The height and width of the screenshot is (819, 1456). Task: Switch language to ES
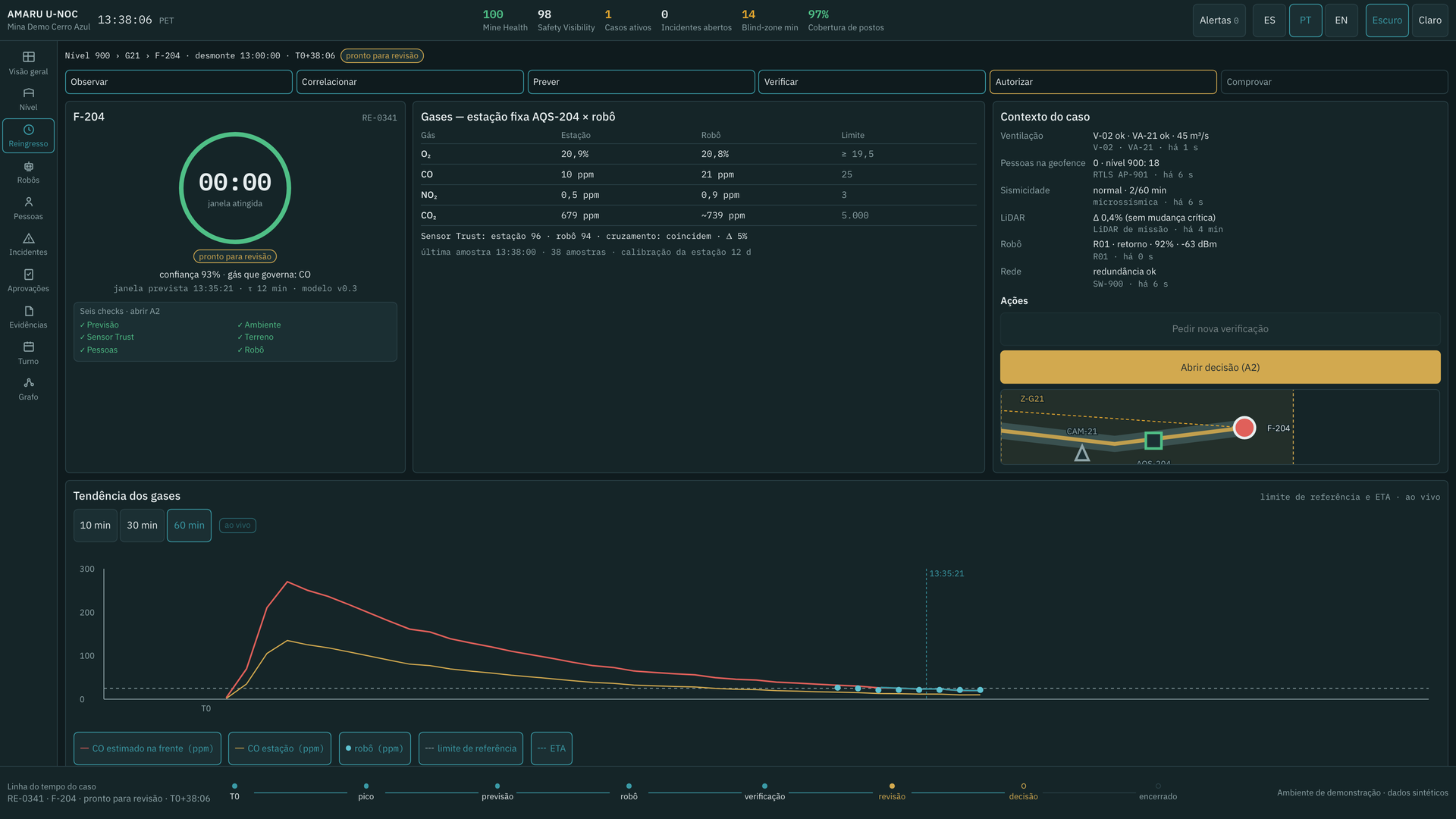pyautogui.click(x=1269, y=20)
